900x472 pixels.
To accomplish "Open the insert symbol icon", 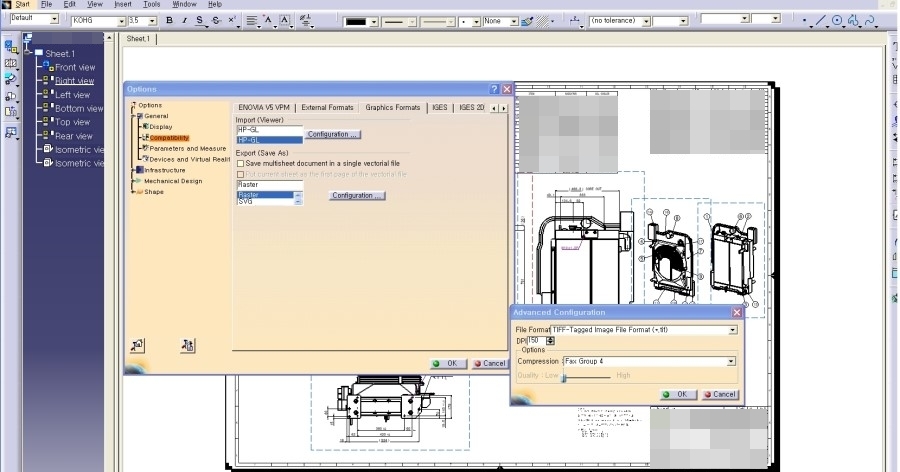I will (x=305, y=21).
